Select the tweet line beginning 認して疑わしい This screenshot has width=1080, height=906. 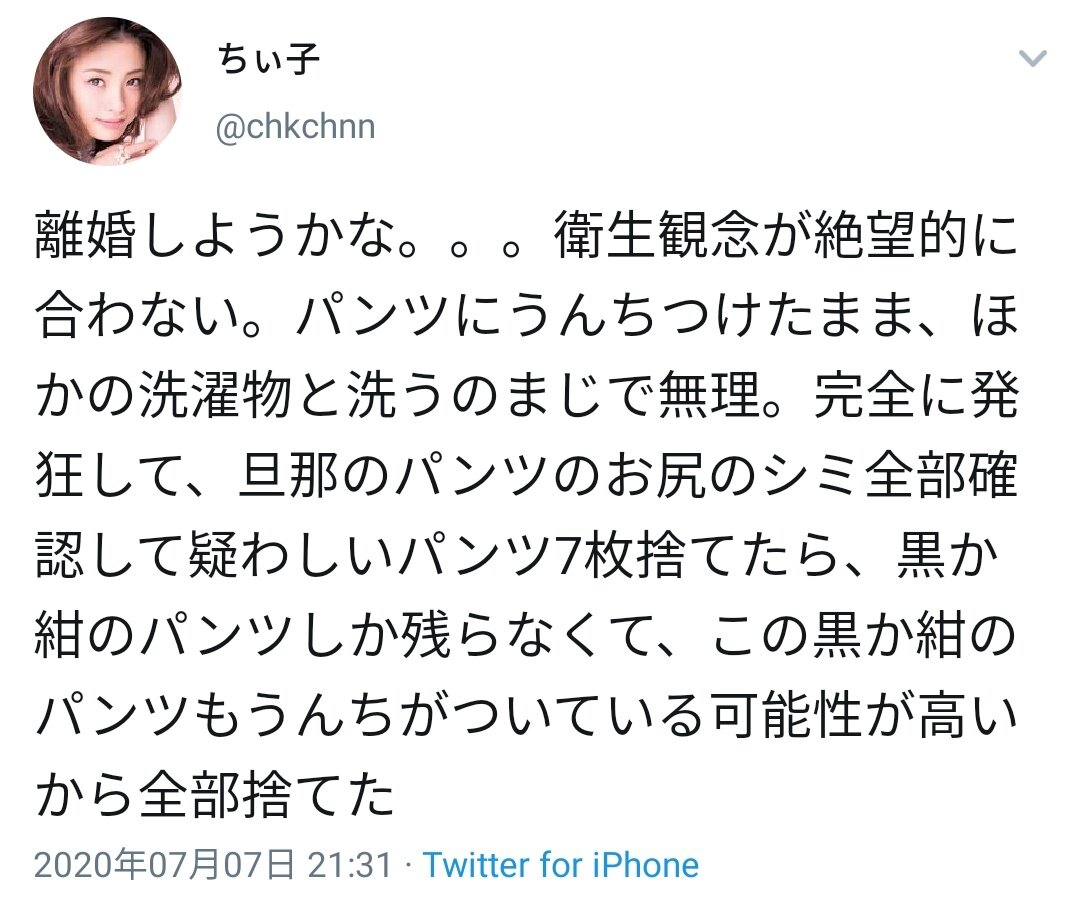click(526, 556)
